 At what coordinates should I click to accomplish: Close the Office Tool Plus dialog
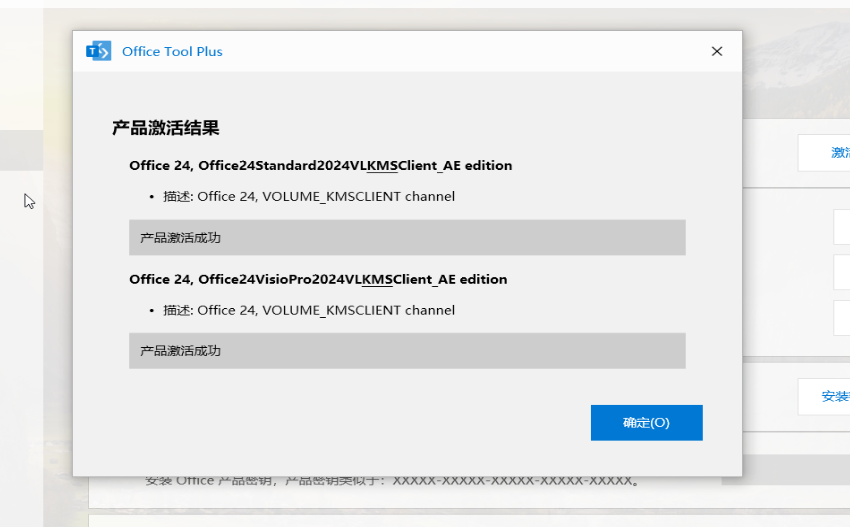(717, 51)
